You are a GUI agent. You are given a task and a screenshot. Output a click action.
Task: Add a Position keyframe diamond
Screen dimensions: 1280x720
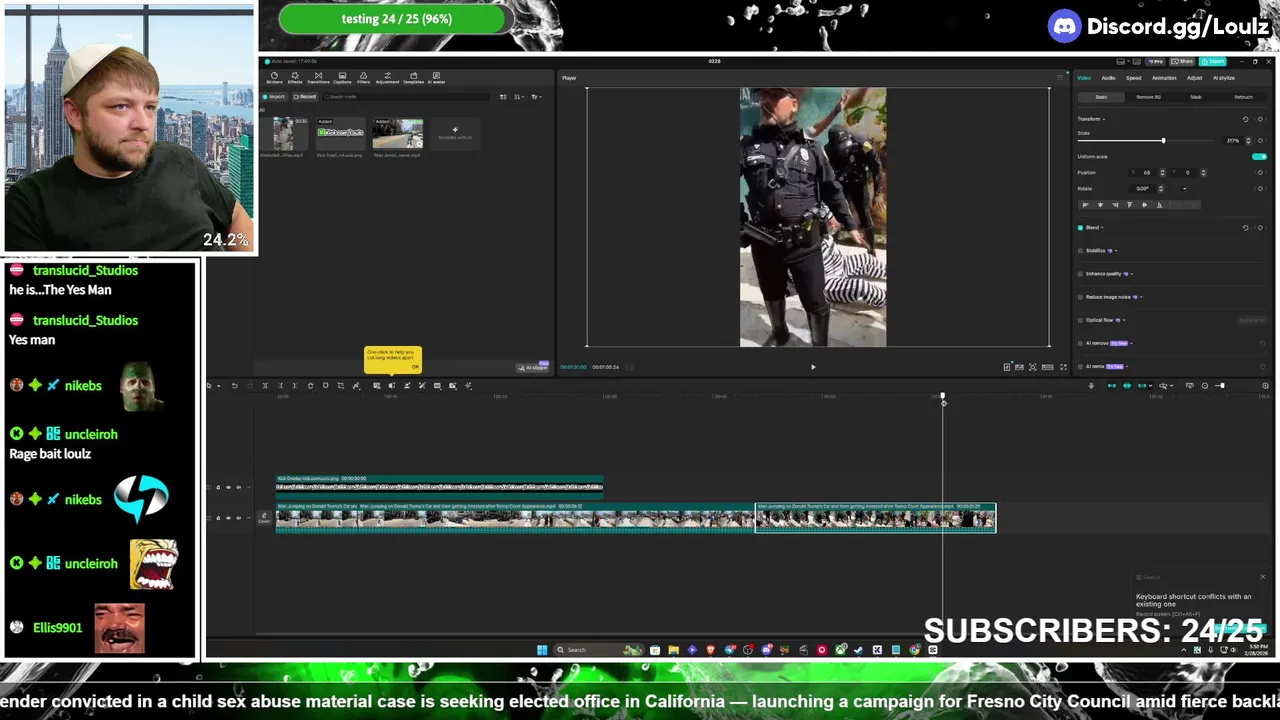1260,172
